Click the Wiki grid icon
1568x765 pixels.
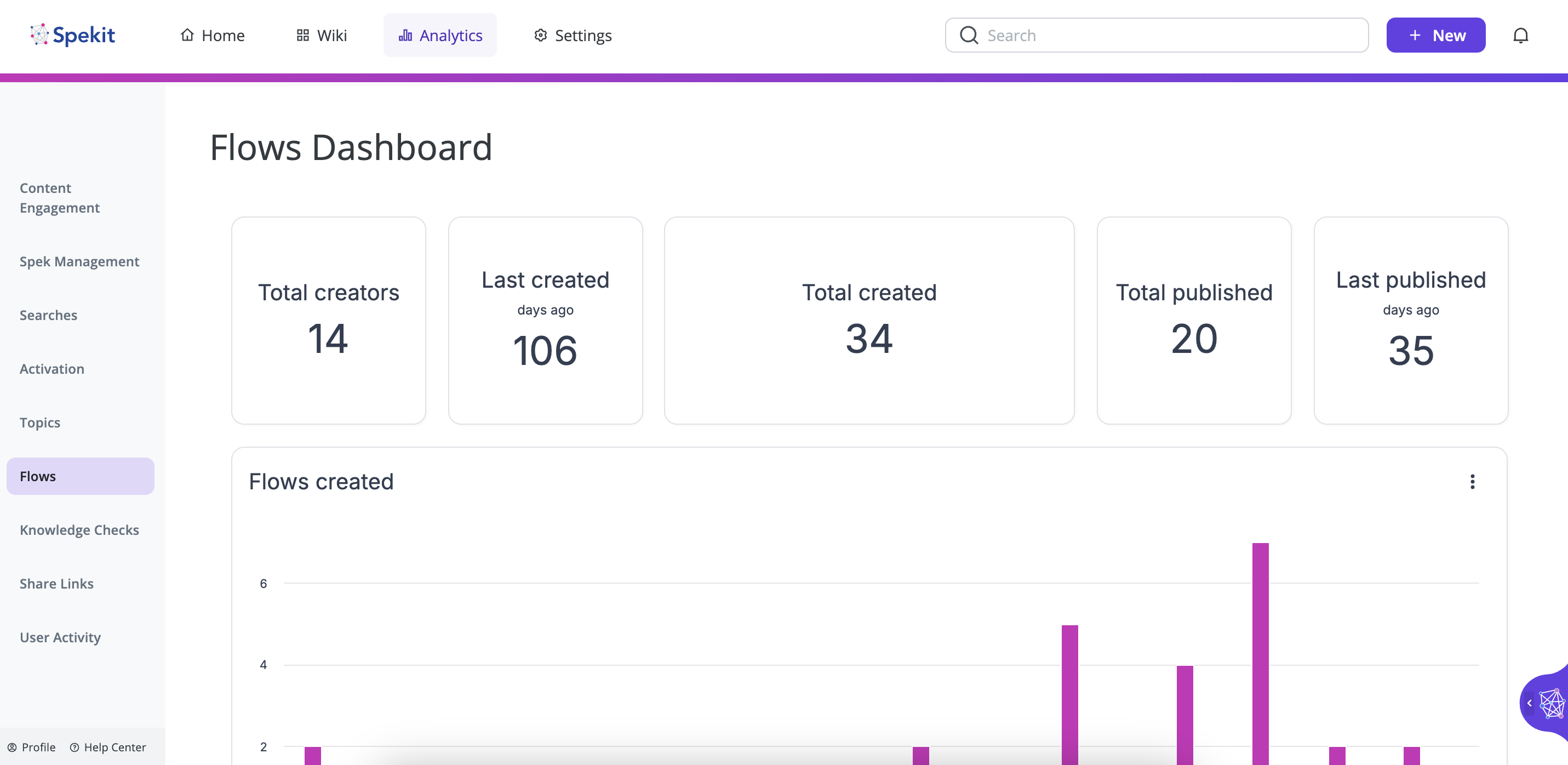302,35
